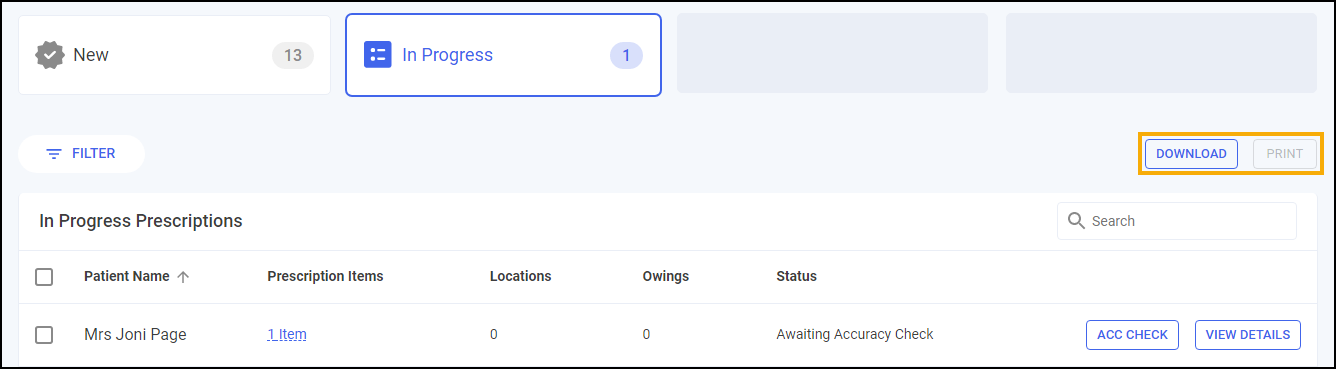
Task: Sort by the Patient Name column
Action: tap(127, 277)
